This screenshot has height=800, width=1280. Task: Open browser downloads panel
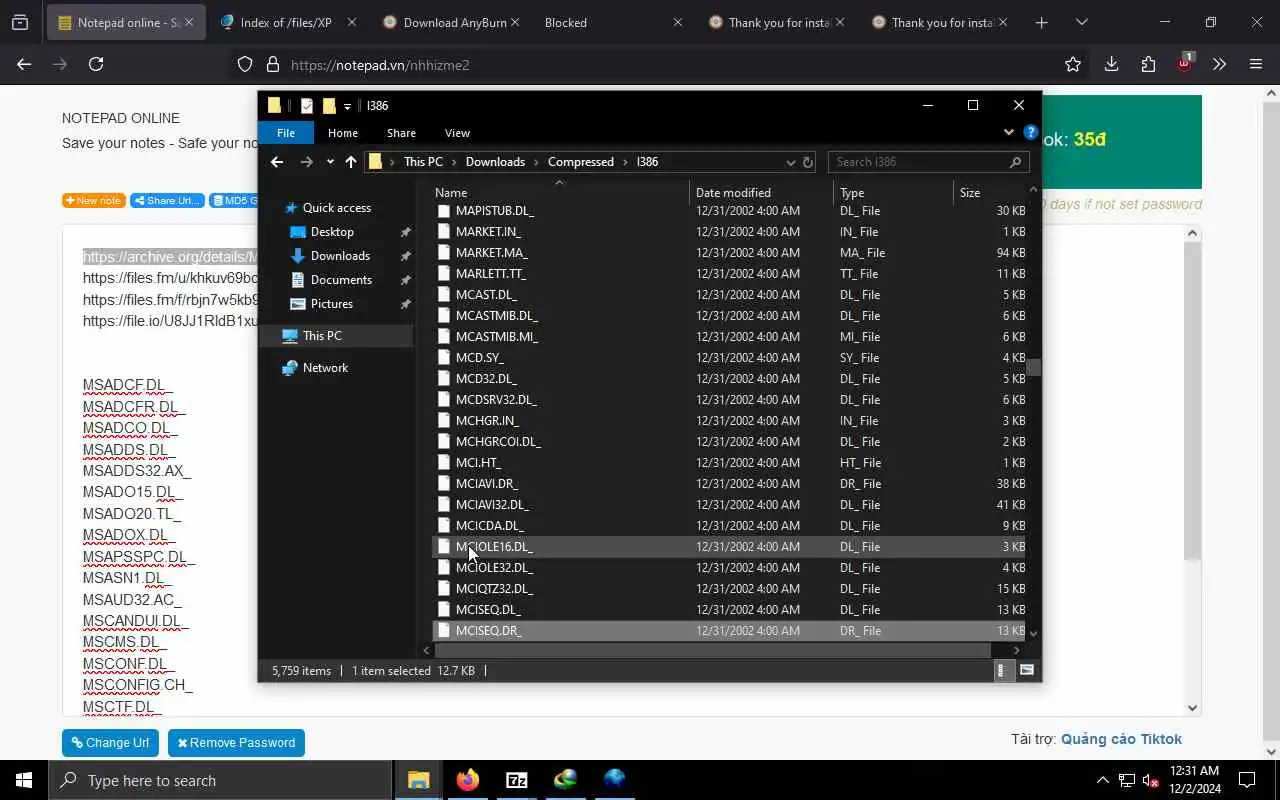(1111, 64)
